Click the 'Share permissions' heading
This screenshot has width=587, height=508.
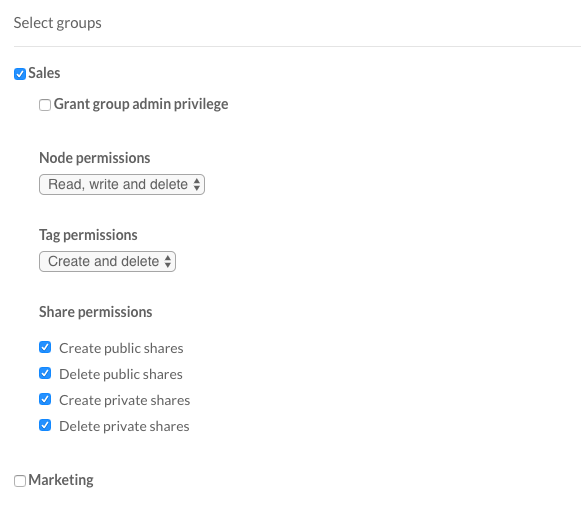(96, 312)
